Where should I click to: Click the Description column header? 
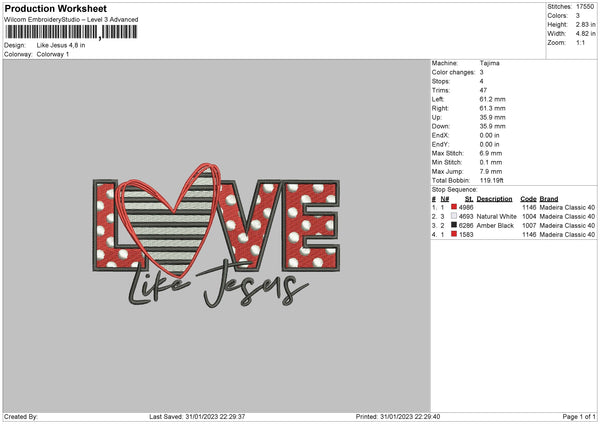pos(494,199)
